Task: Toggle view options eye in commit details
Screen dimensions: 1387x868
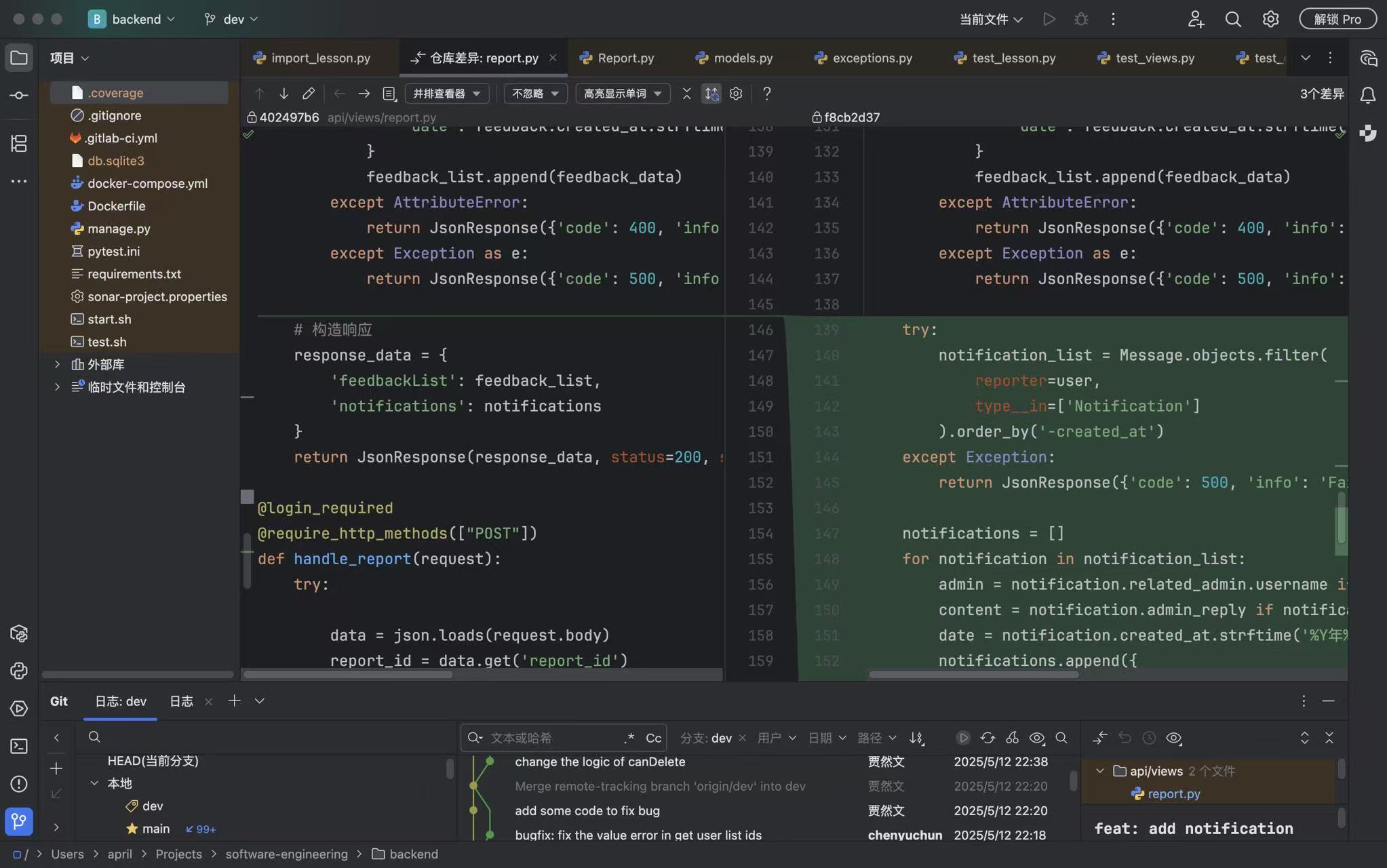Action: [x=1174, y=738]
